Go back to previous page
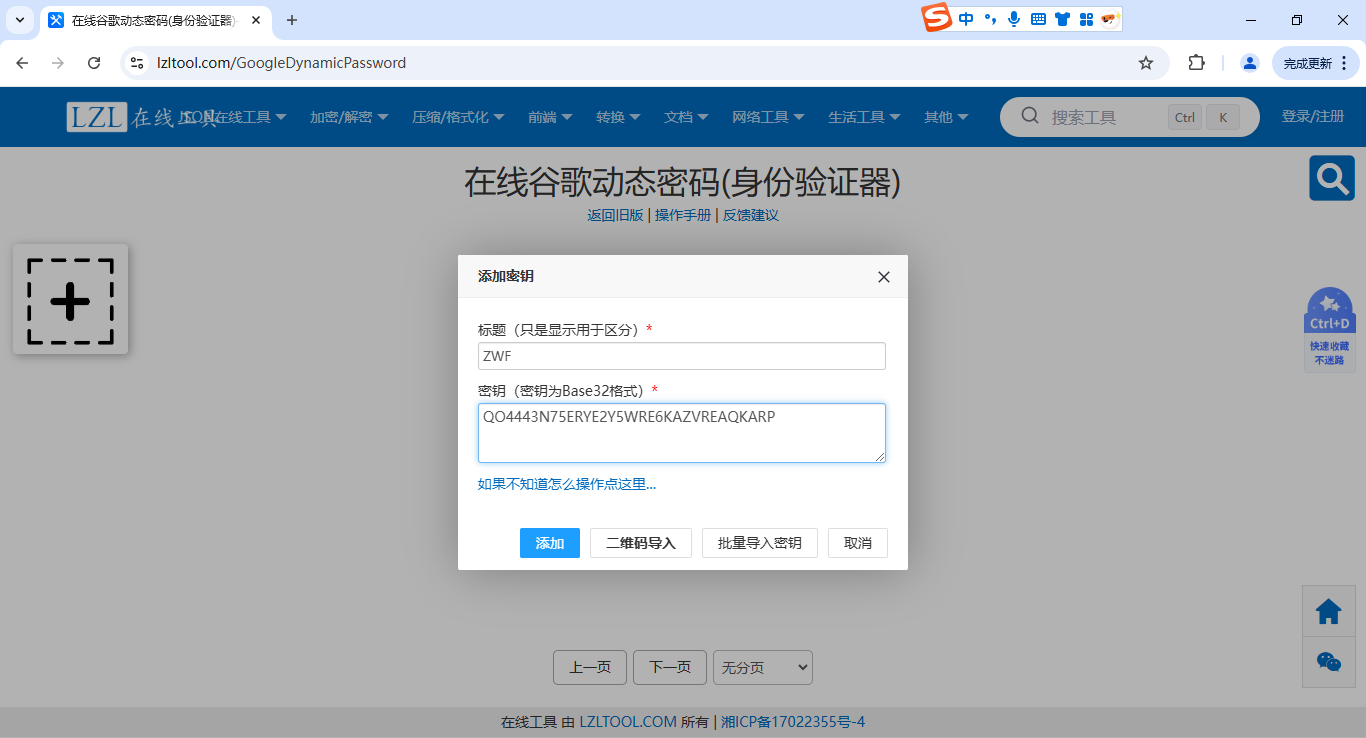 pyautogui.click(x=22, y=63)
